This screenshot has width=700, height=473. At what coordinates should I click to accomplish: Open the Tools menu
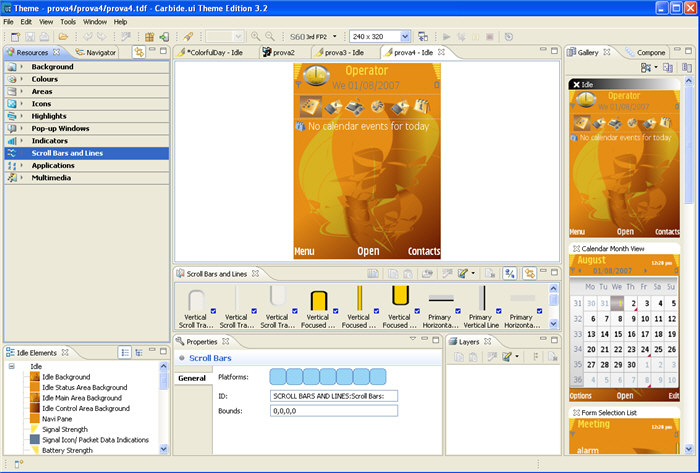point(68,21)
